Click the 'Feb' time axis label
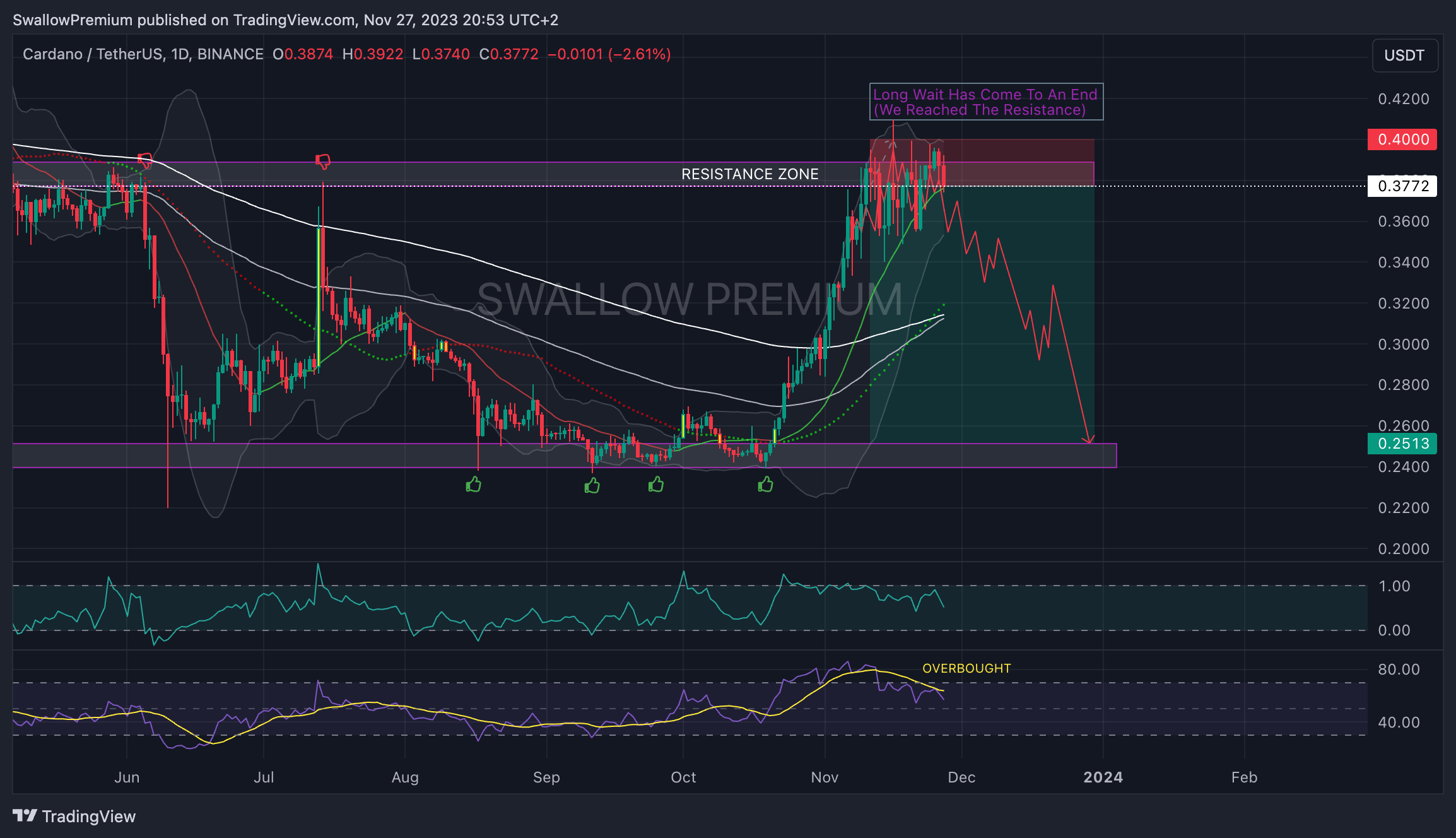1456x838 pixels. point(1245,777)
